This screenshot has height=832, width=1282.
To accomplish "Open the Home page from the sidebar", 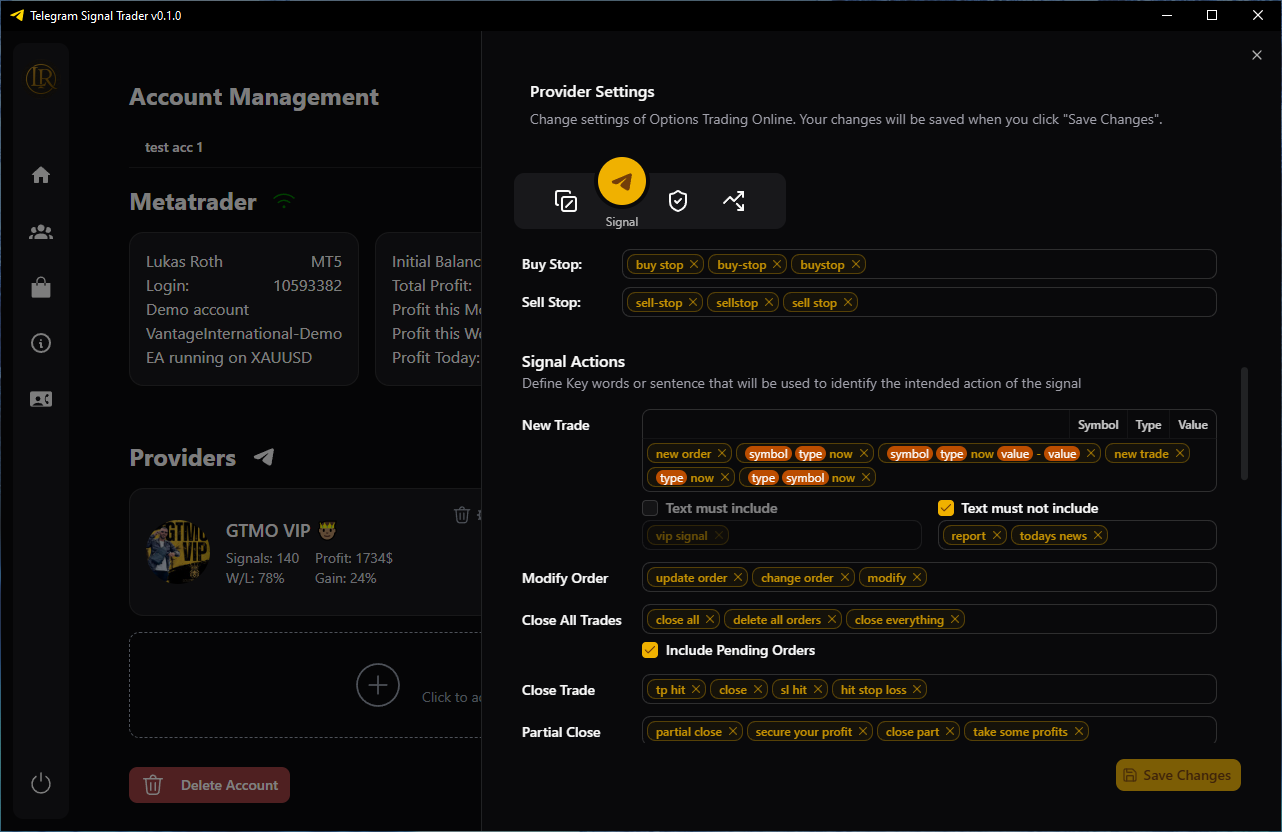I will click(x=41, y=175).
